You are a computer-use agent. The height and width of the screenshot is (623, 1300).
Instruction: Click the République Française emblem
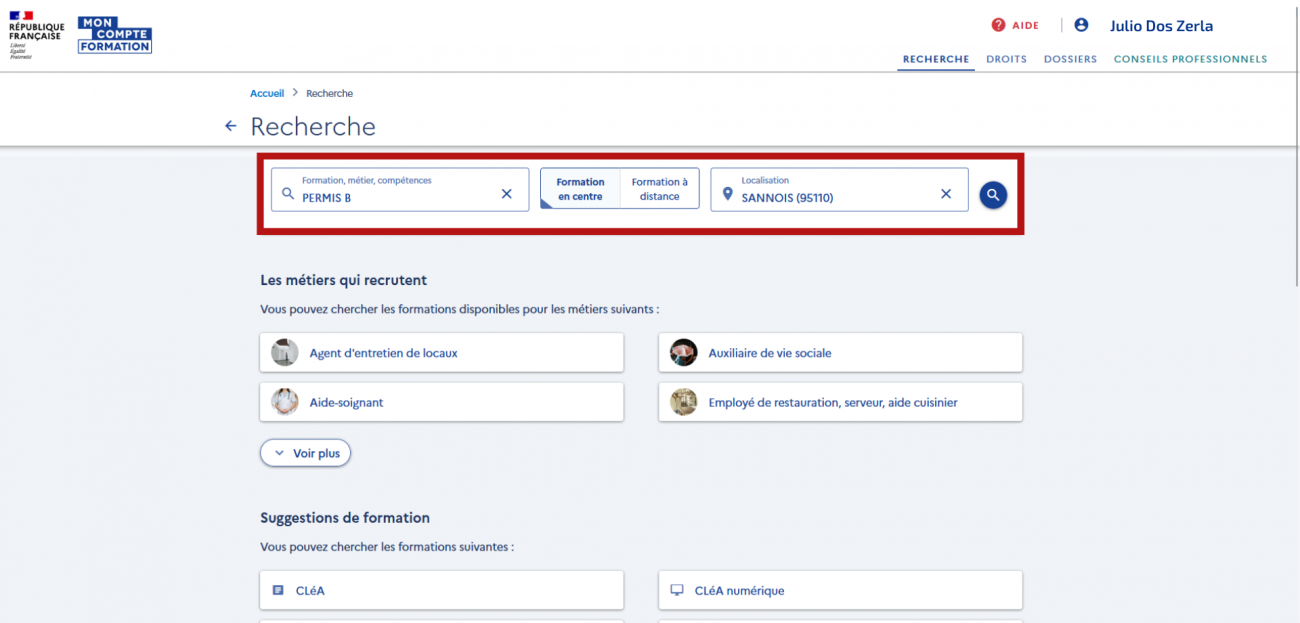[36, 36]
